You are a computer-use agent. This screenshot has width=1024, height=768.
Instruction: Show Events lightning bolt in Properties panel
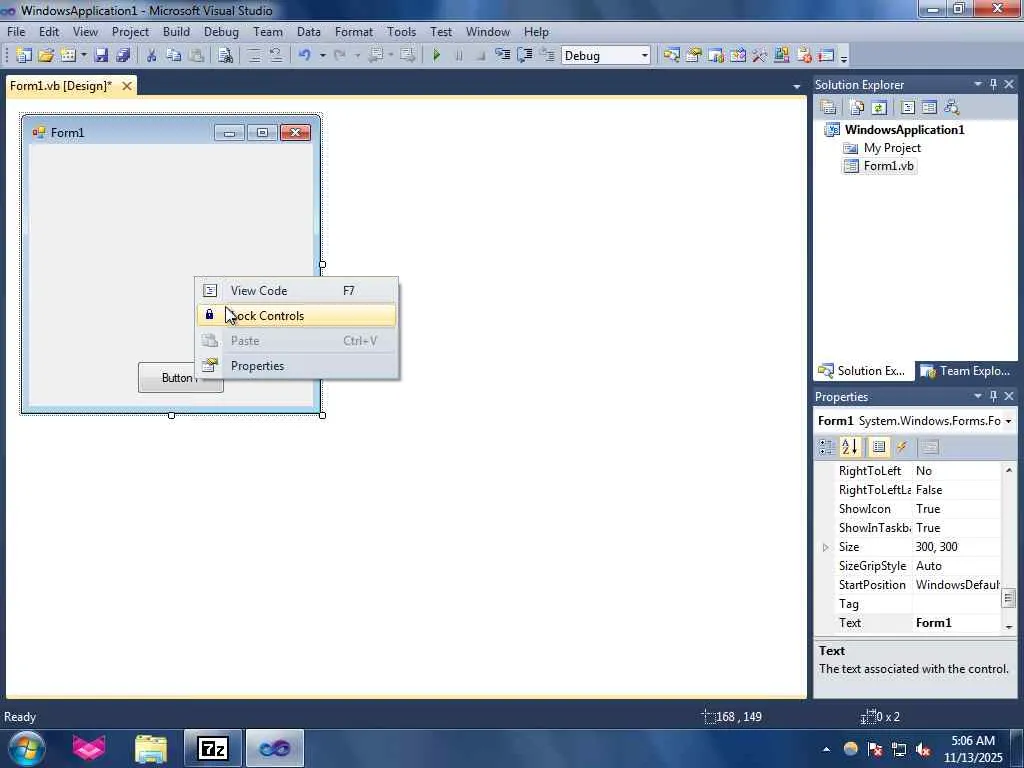[902, 447]
